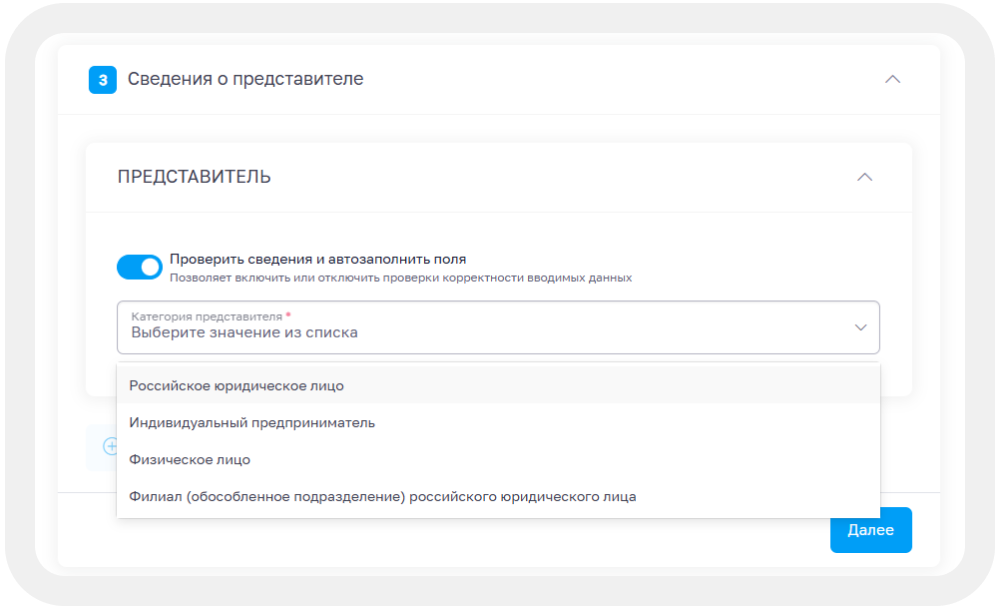Disable Проверить сведения и автозаполнить поля toggle
The image size is (1000, 610).
(140, 265)
